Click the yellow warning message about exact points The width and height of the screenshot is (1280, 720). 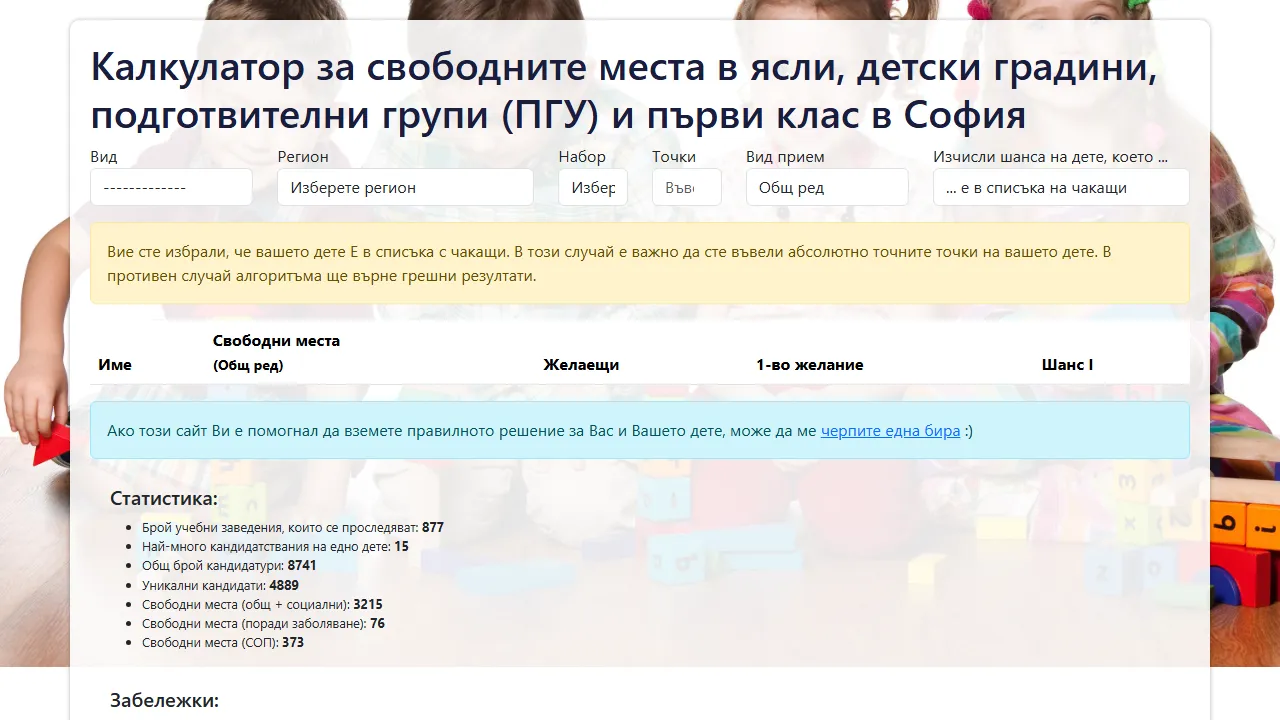point(639,263)
